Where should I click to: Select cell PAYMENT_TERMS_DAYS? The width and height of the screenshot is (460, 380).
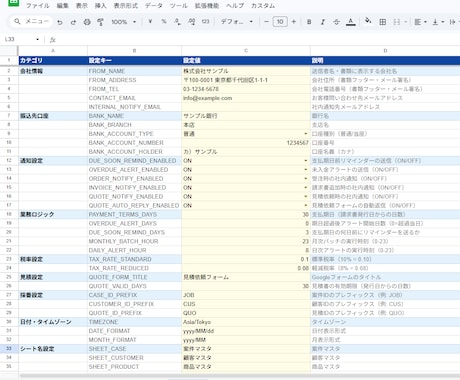point(134,215)
